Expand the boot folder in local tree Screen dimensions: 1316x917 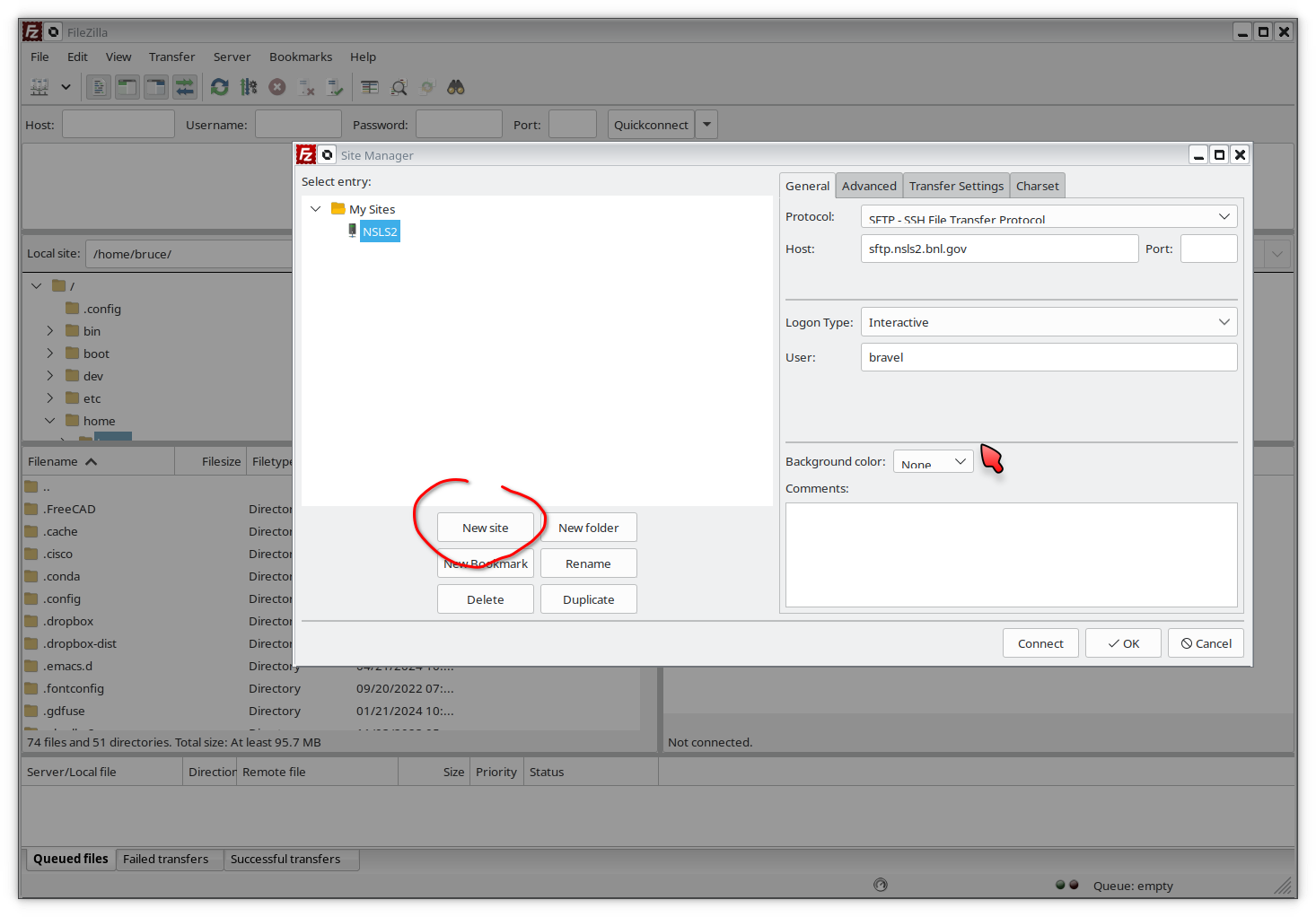50,354
